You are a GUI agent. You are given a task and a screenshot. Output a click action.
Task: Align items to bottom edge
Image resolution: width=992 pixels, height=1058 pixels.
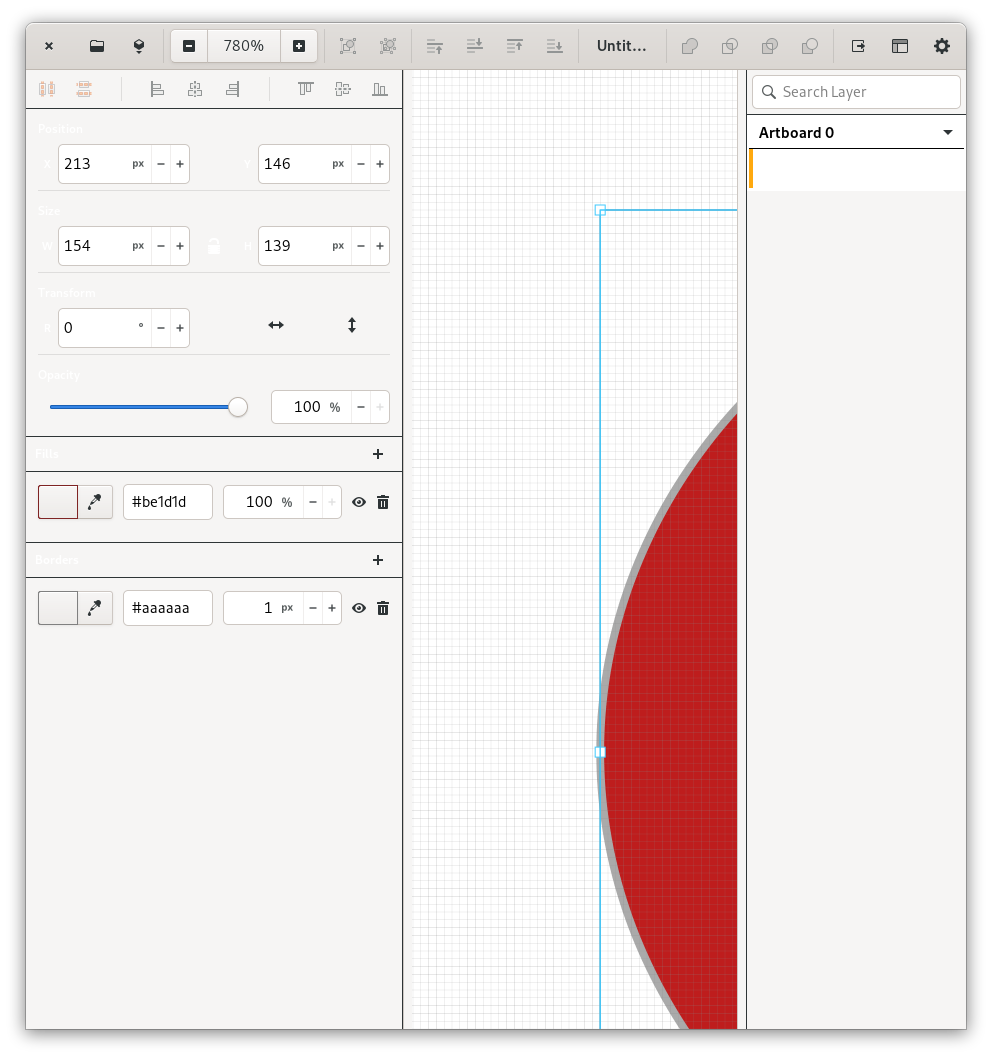[380, 89]
